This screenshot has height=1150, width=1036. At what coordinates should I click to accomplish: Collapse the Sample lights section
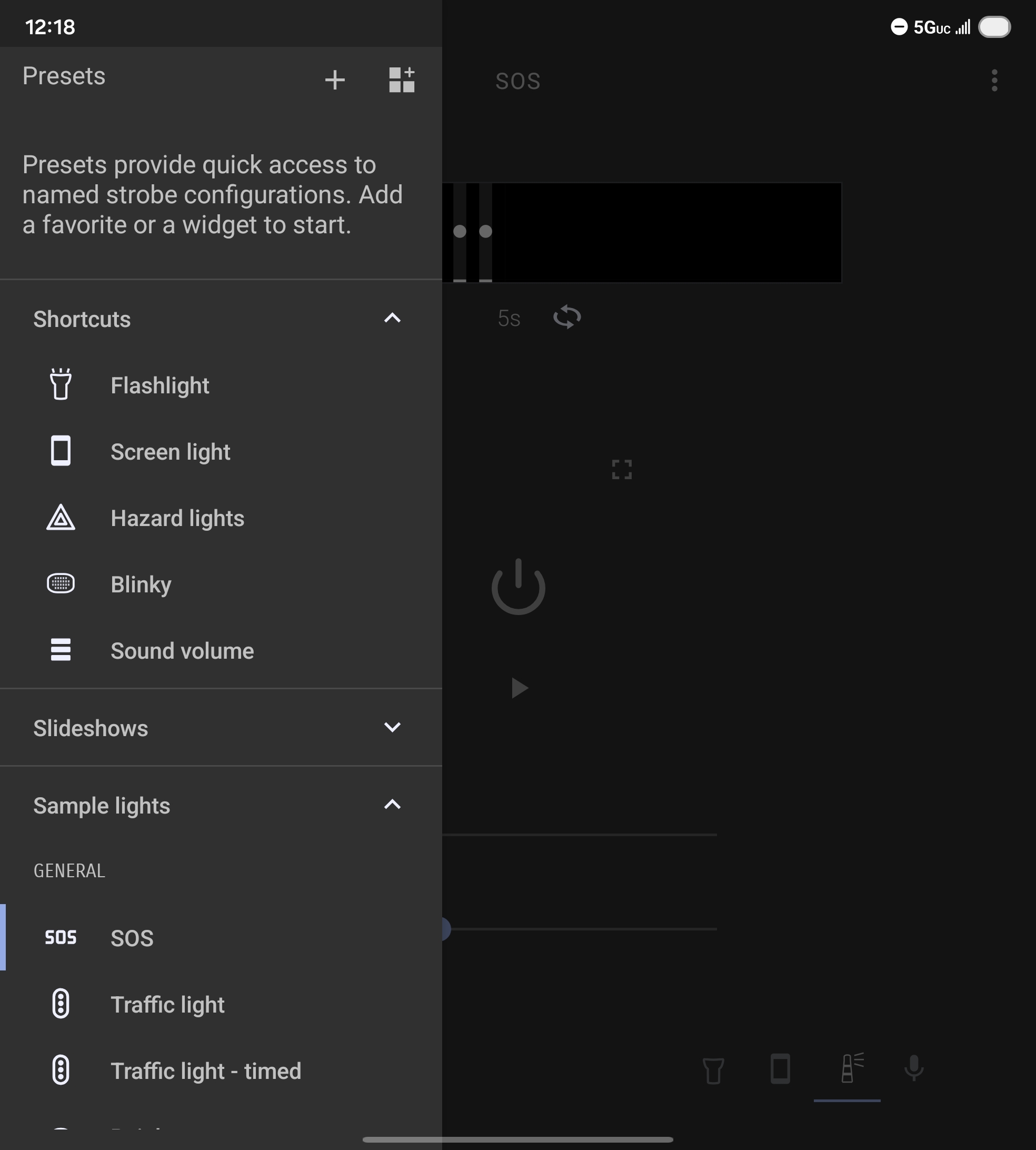tap(392, 805)
